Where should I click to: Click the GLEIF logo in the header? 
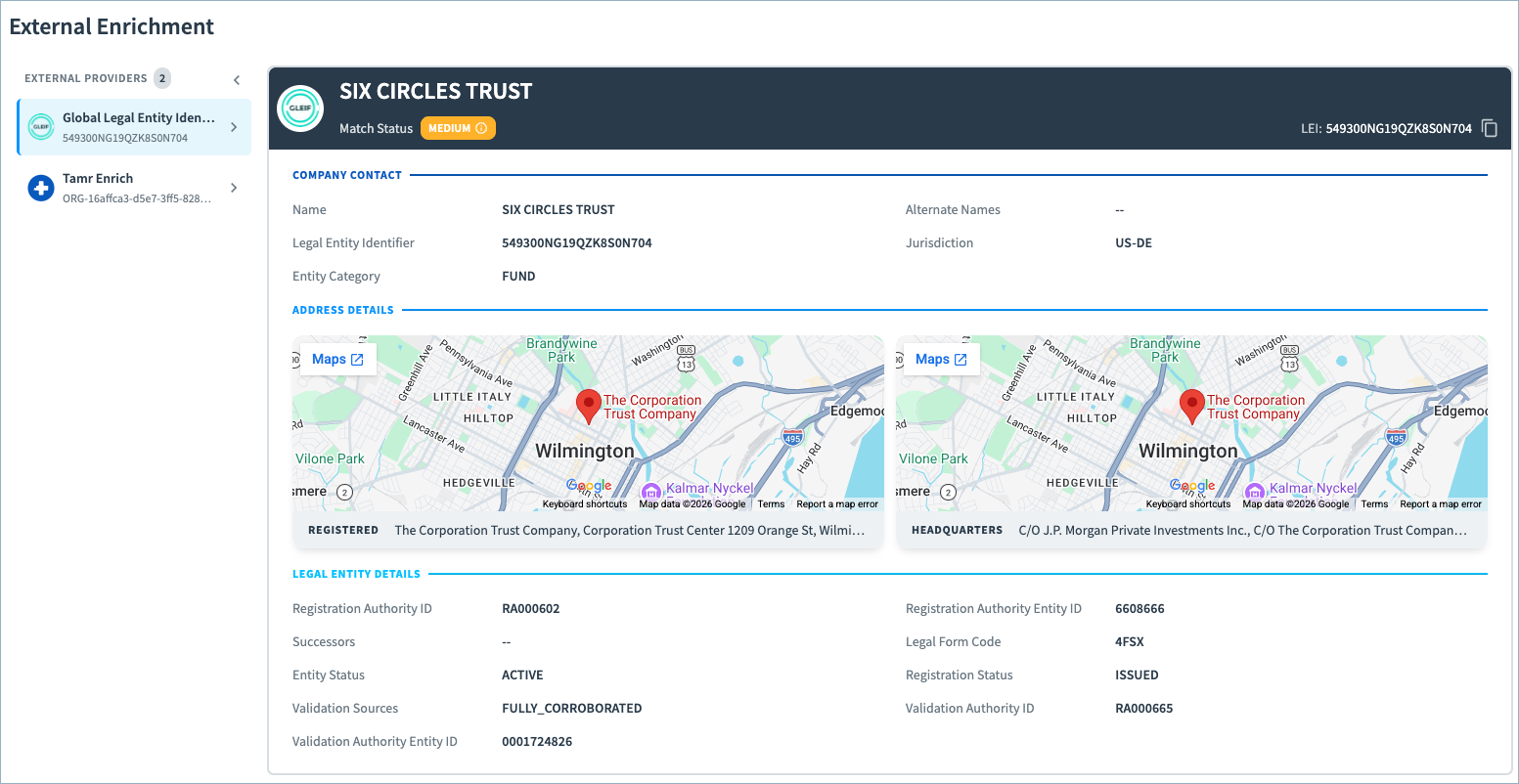click(300, 109)
